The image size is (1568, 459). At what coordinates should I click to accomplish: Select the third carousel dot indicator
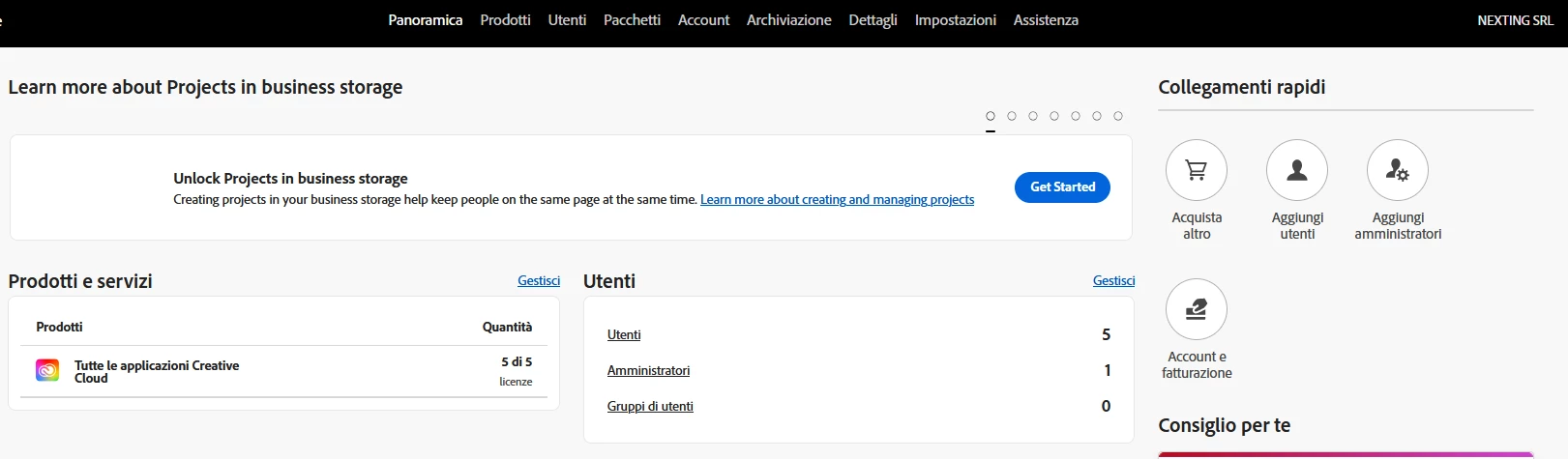tap(1033, 116)
